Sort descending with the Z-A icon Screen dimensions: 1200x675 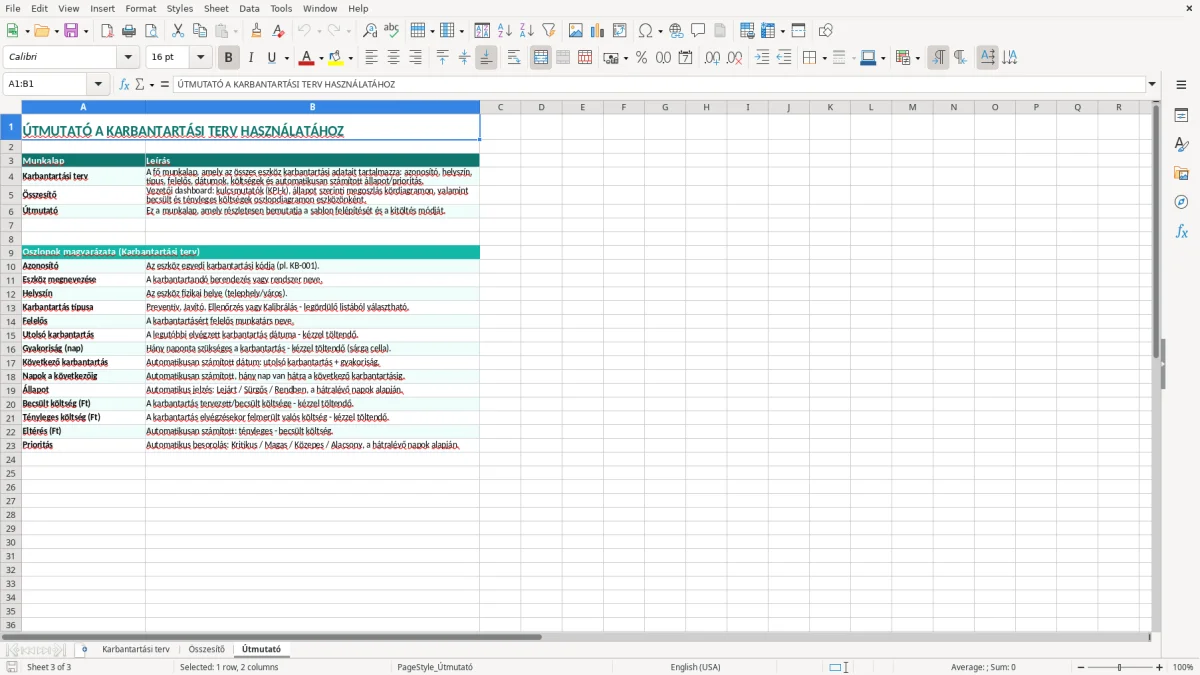pyautogui.click(x=526, y=31)
